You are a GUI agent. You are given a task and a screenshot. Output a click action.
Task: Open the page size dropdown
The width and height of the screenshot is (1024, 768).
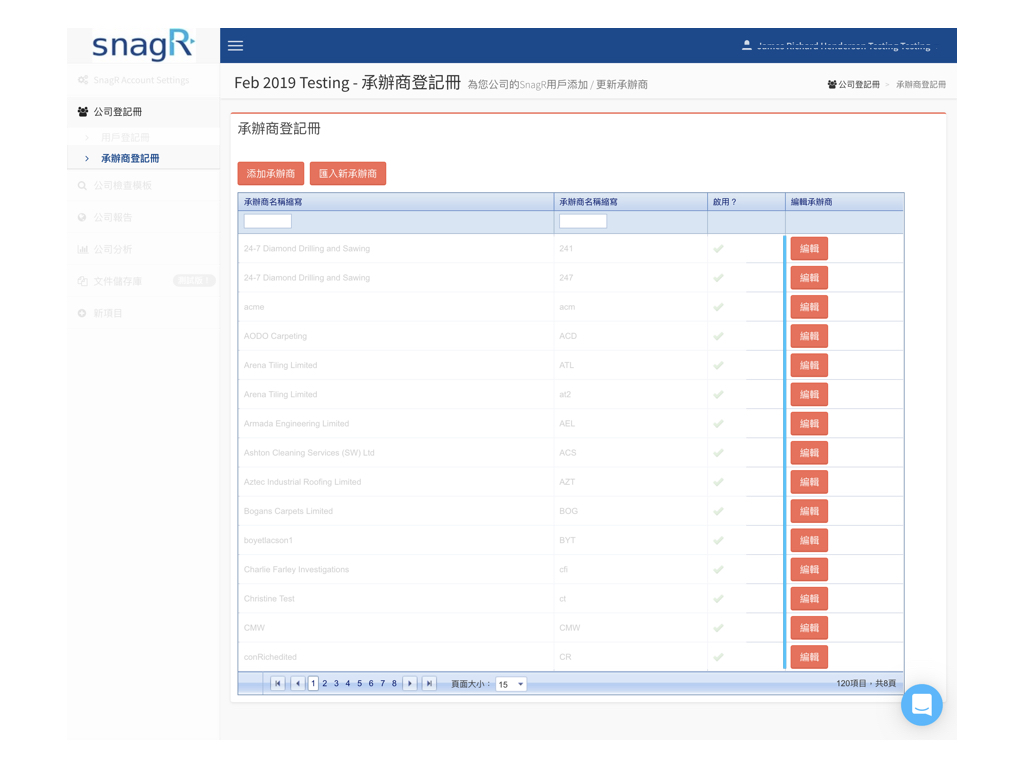tap(511, 684)
